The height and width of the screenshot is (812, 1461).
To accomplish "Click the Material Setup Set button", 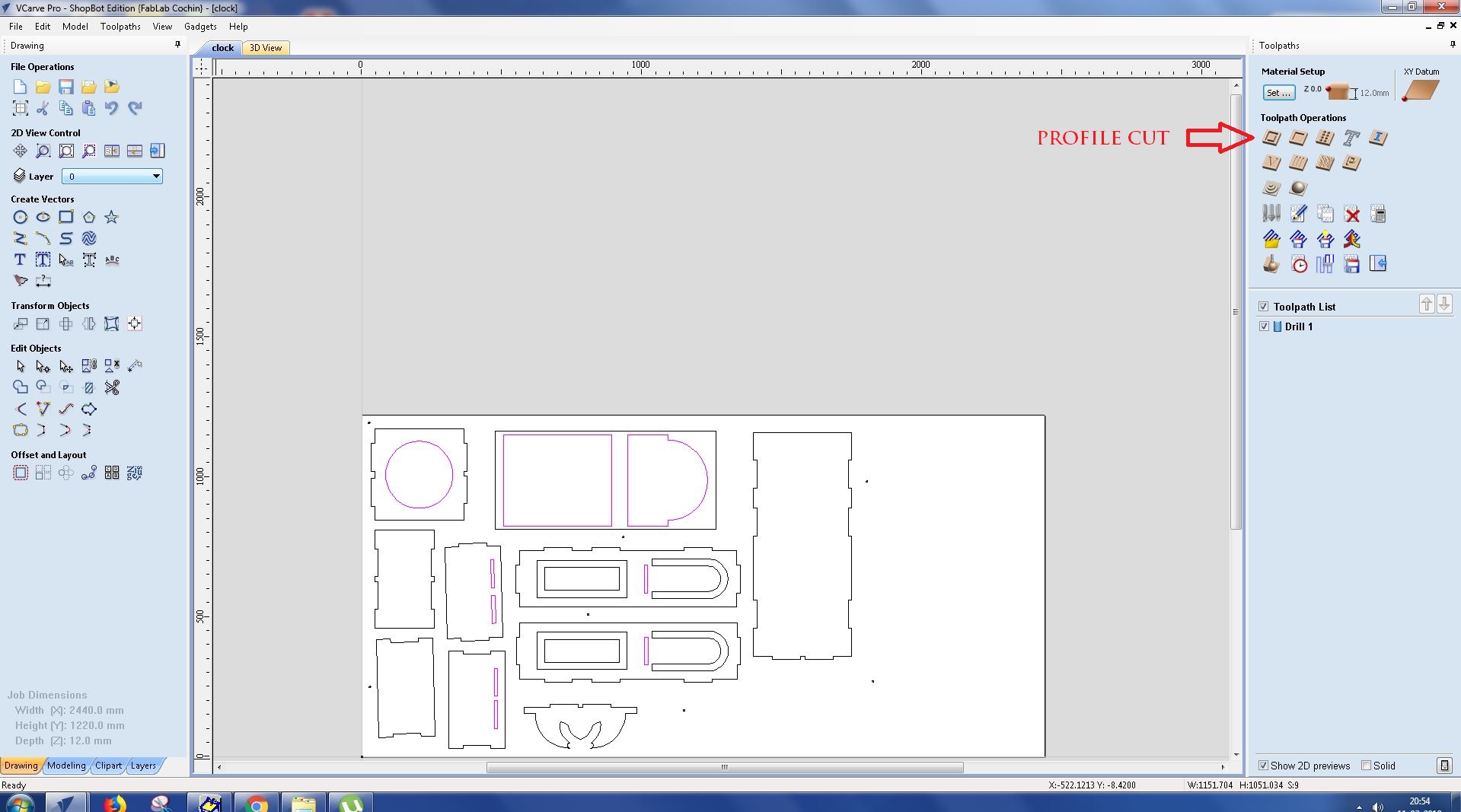I will pyautogui.click(x=1278, y=93).
